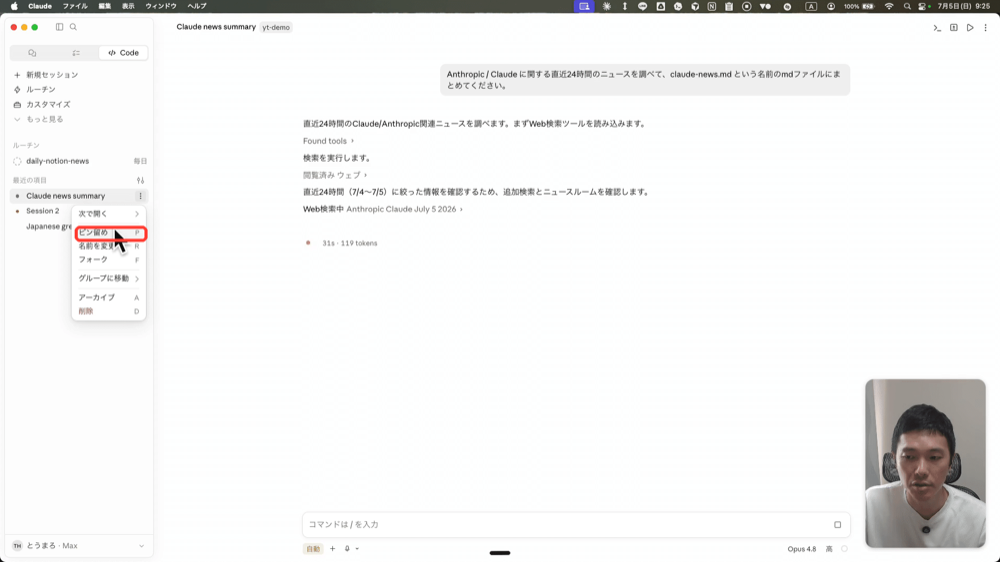Open the 編集 menu
The width and height of the screenshot is (1000, 562).
(x=105, y=6)
